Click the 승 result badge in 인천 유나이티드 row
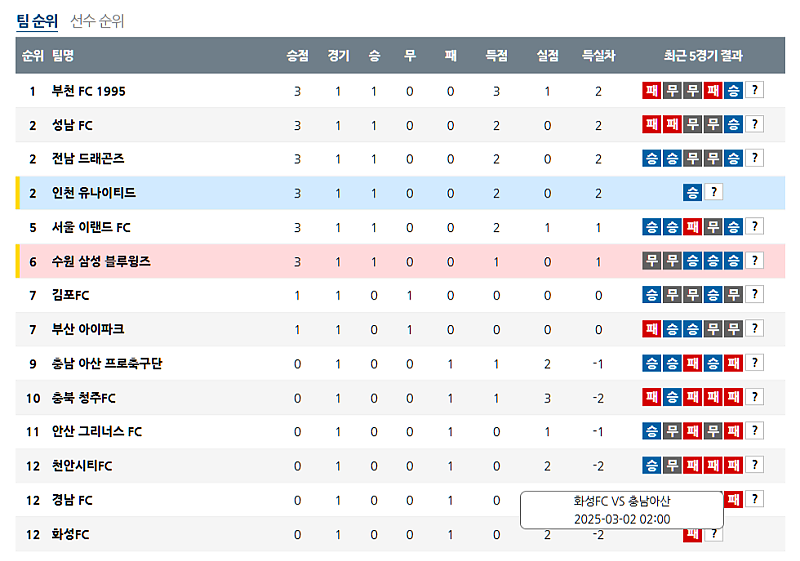This screenshot has width=800, height=561. pos(692,193)
